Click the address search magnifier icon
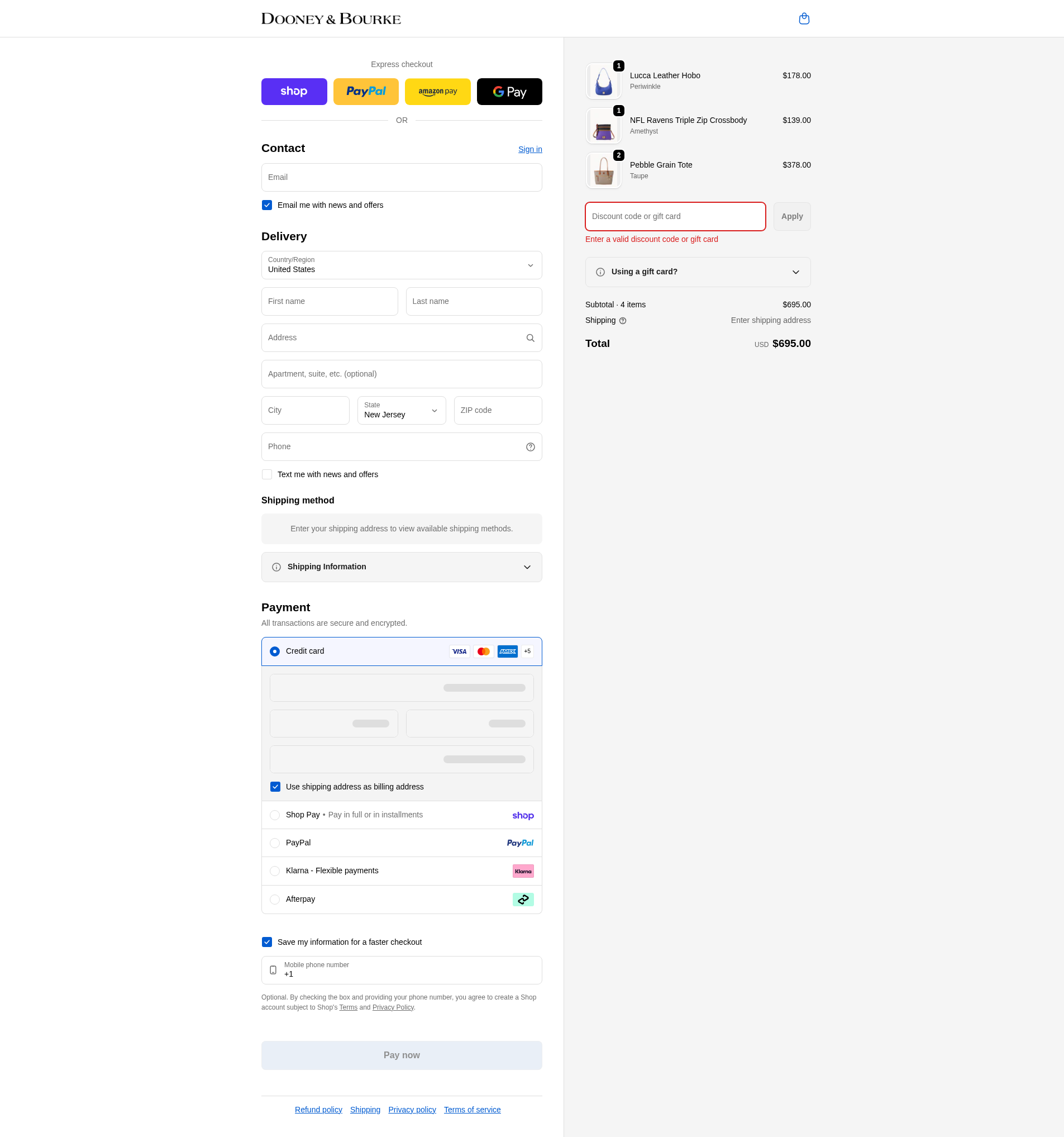 coord(530,338)
